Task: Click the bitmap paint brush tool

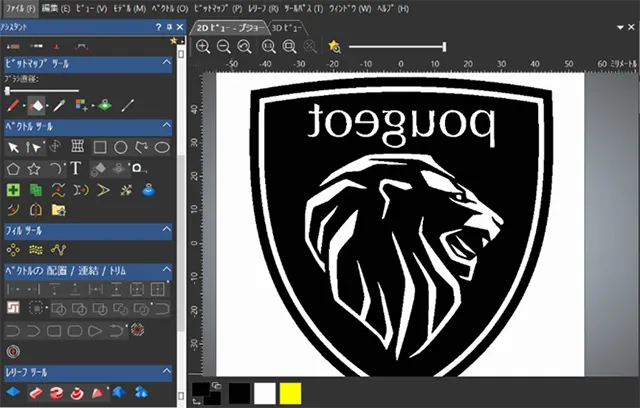Action: [13, 104]
